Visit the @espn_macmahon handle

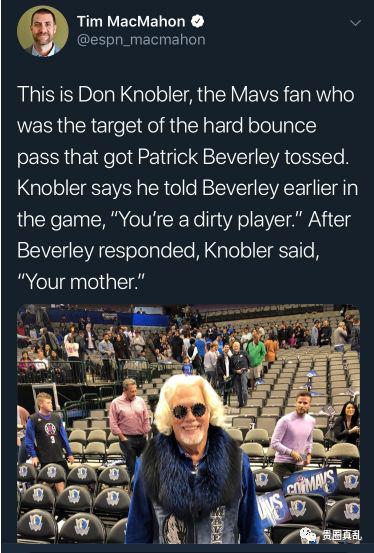[x=141, y=40]
